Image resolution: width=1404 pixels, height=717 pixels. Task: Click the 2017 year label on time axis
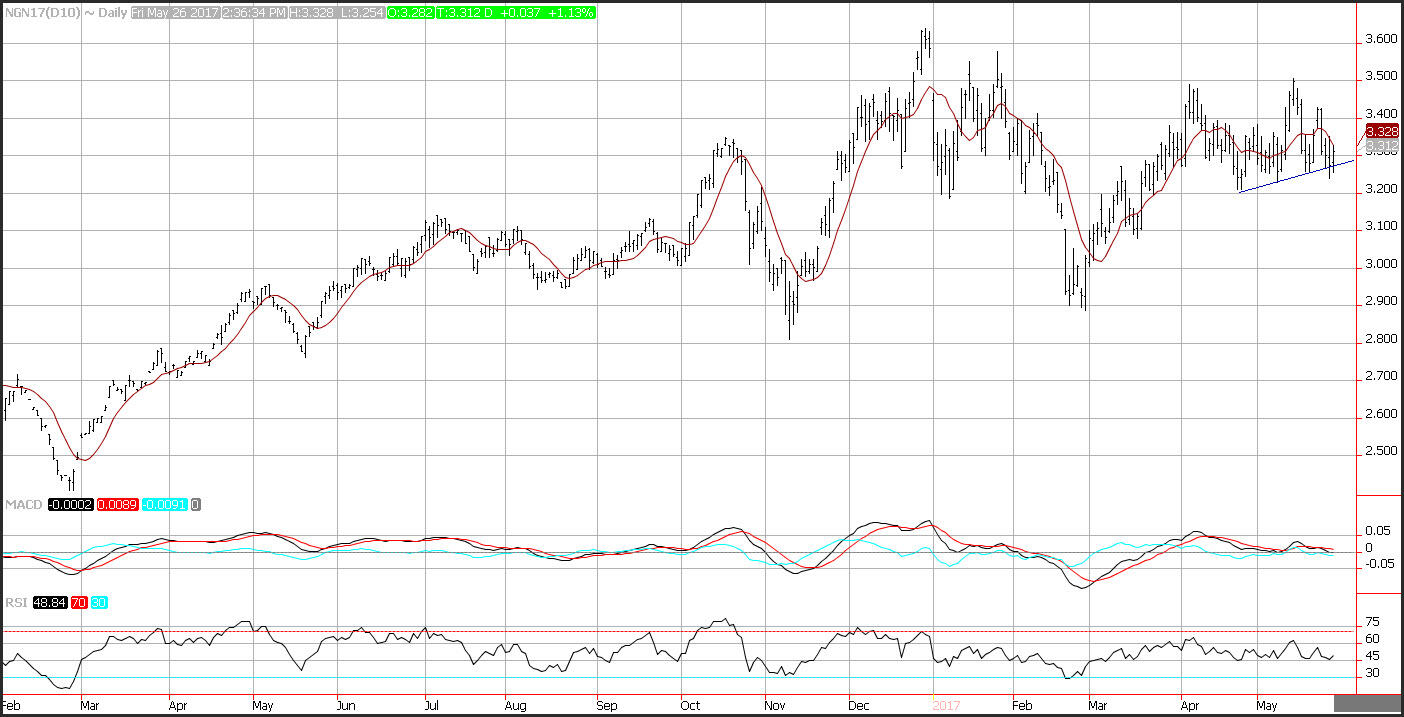click(946, 704)
